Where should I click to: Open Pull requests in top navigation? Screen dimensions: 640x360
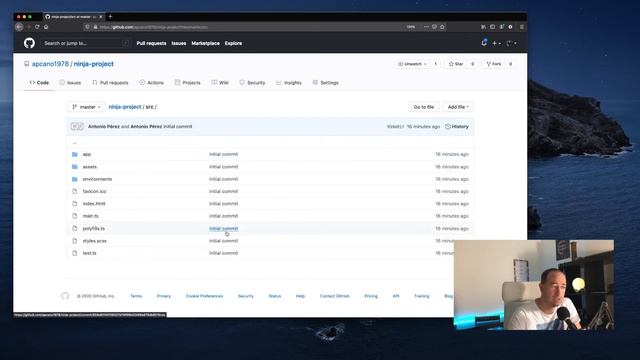click(151, 43)
